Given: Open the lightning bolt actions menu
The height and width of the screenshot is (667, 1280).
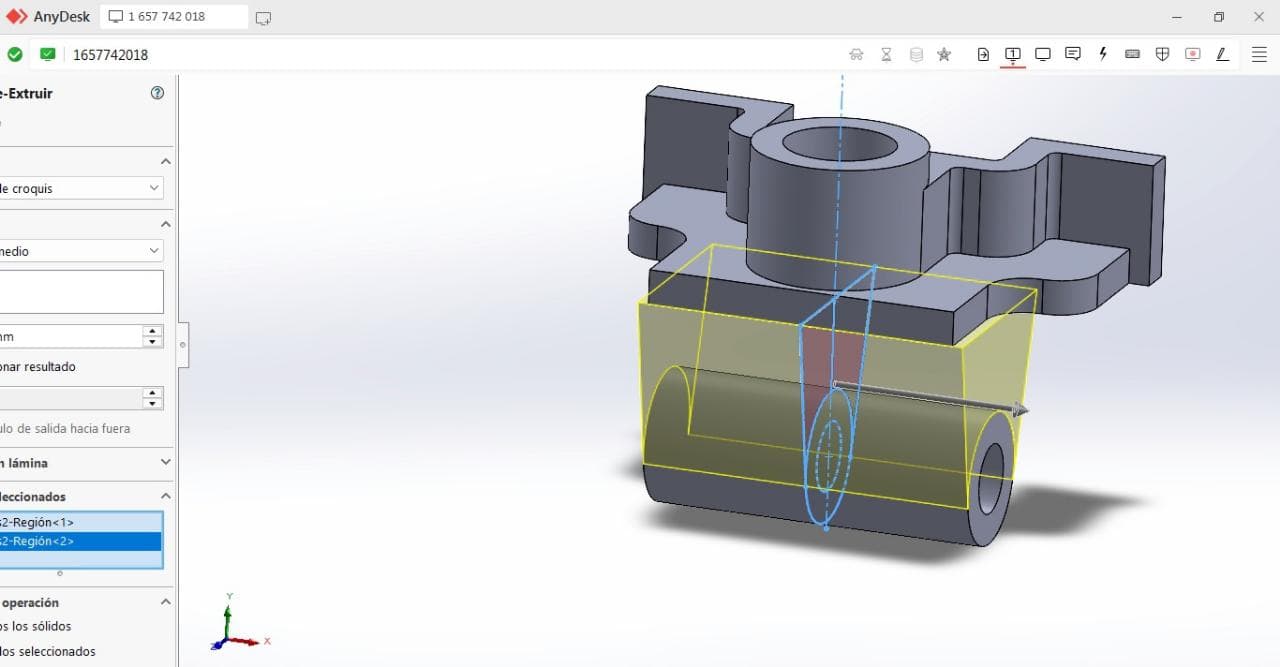Looking at the screenshot, I should (1103, 55).
